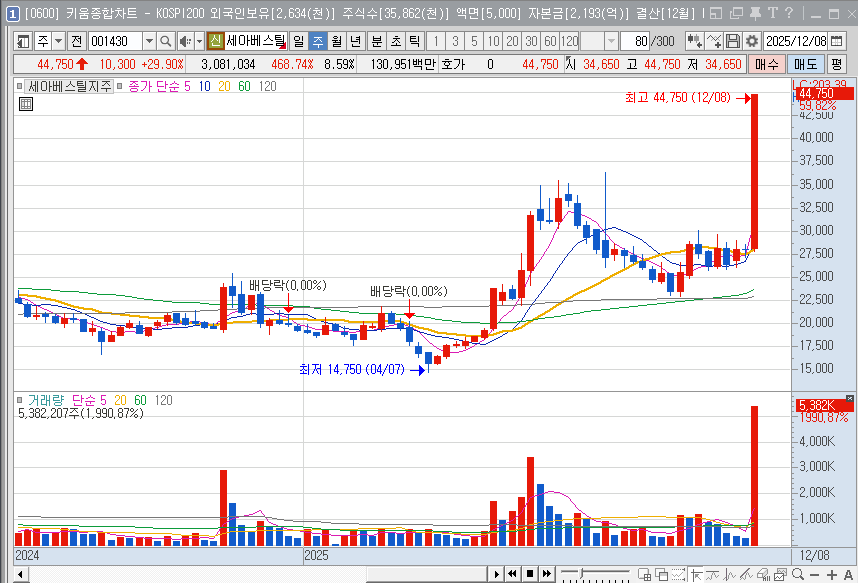This screenshot has width=858, height=583.
Task: Click the bottom toolbar magnifier zoom icon
Action: pos(798,574)
